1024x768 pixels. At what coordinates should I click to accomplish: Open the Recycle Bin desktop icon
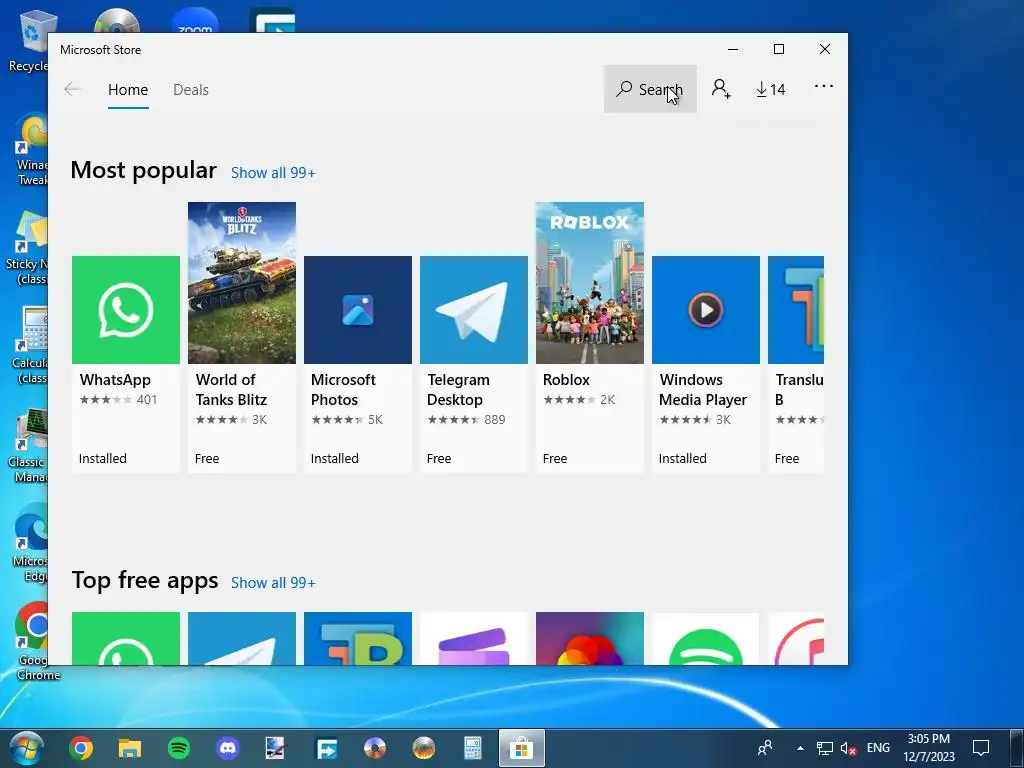coord(29,41)
